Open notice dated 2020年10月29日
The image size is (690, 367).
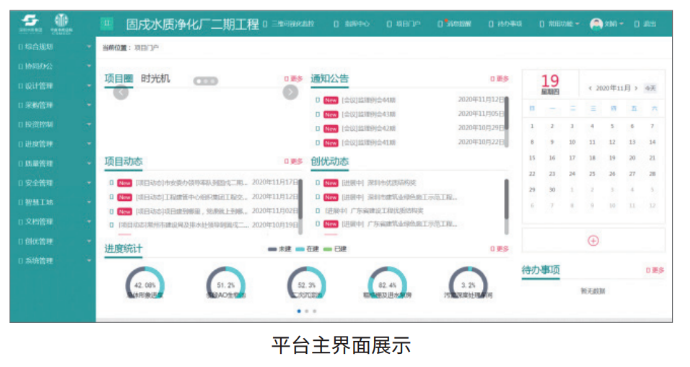[x=409, y=128]
